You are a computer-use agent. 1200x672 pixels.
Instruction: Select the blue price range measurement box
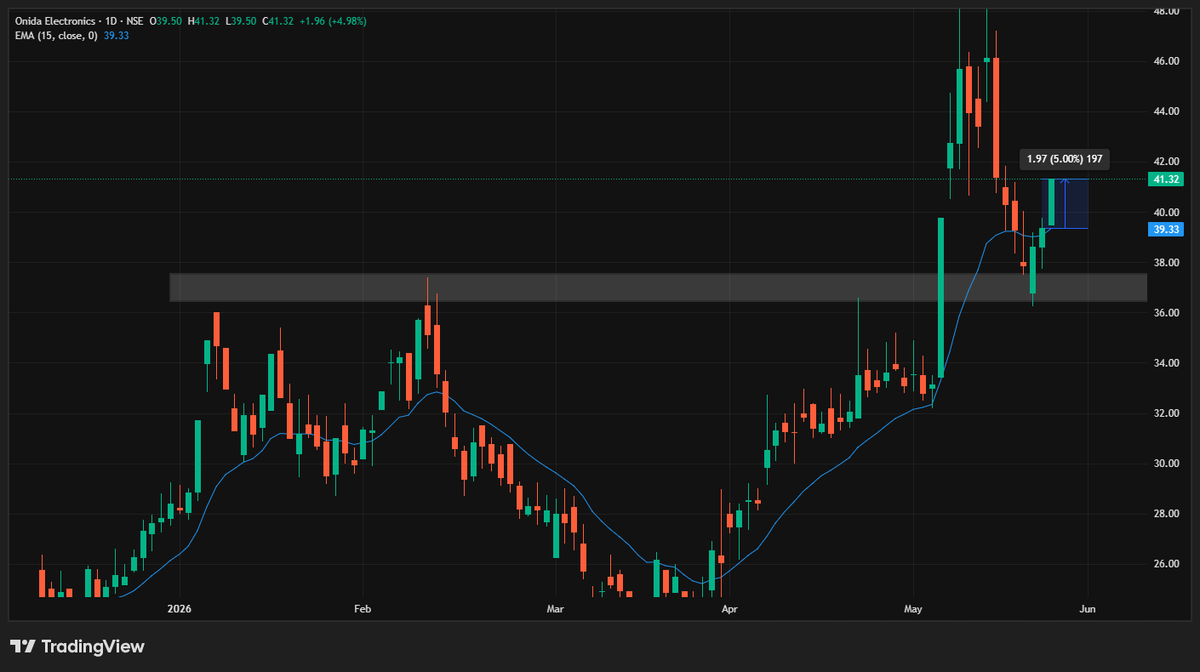(x=1064, y=204)
